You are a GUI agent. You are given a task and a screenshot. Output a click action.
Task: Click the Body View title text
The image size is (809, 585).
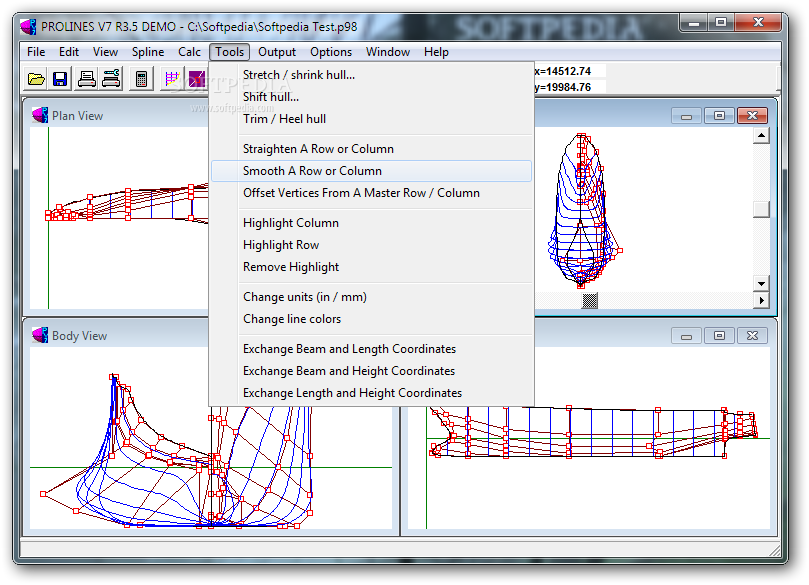point(79,336)
